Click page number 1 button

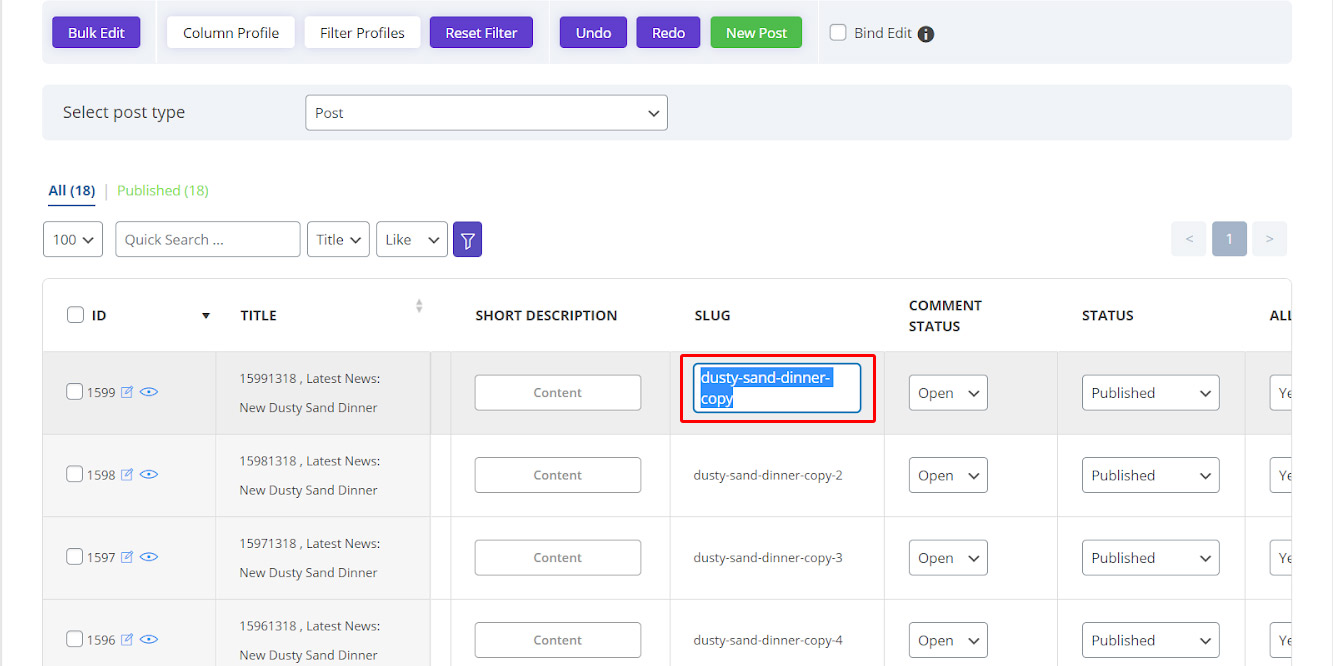pyautogui.click(x=1229, y=239)
